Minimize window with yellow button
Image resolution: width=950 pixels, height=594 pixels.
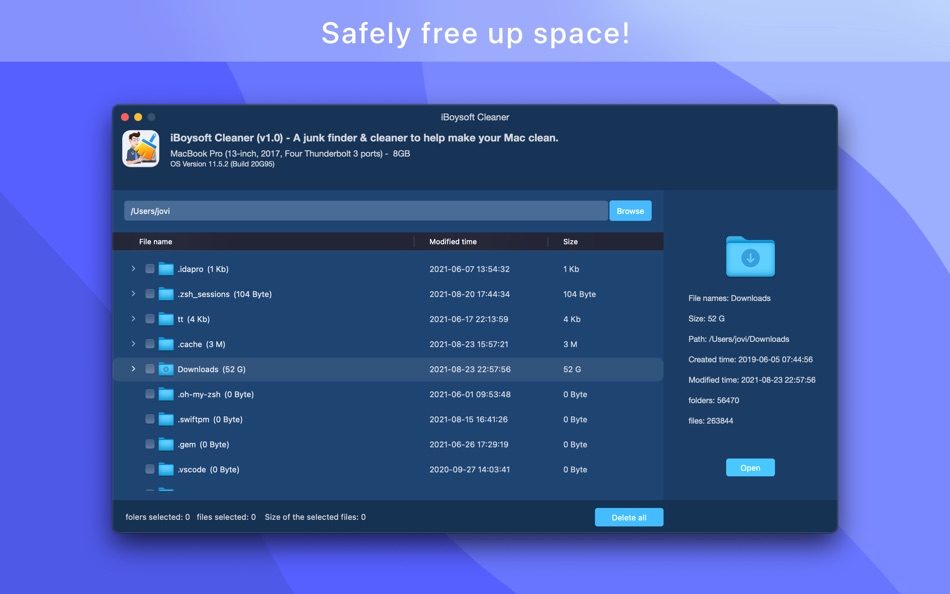(138, 117)
